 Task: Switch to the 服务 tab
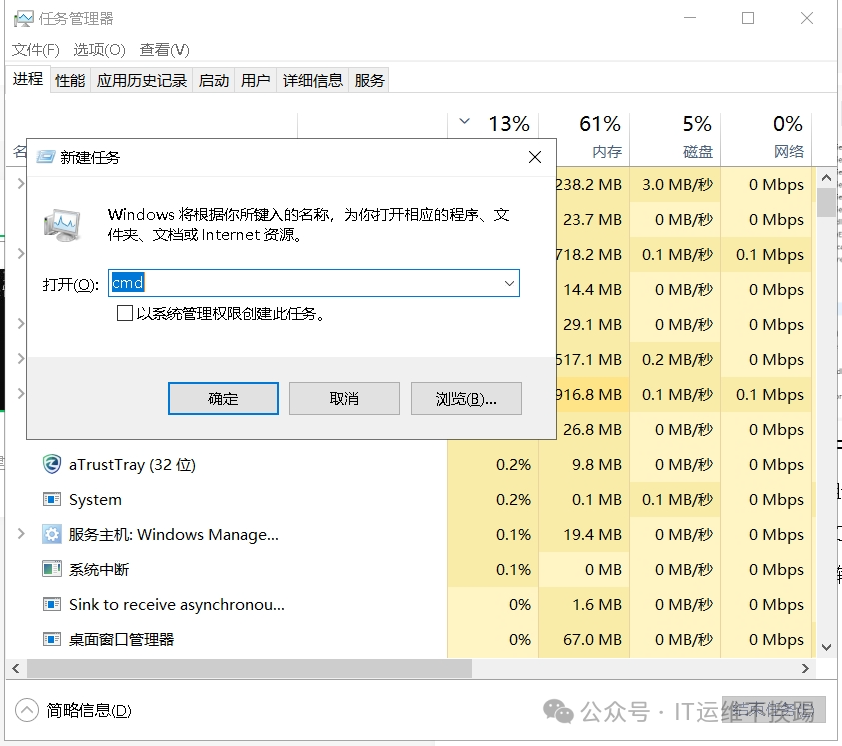(369, 81)
